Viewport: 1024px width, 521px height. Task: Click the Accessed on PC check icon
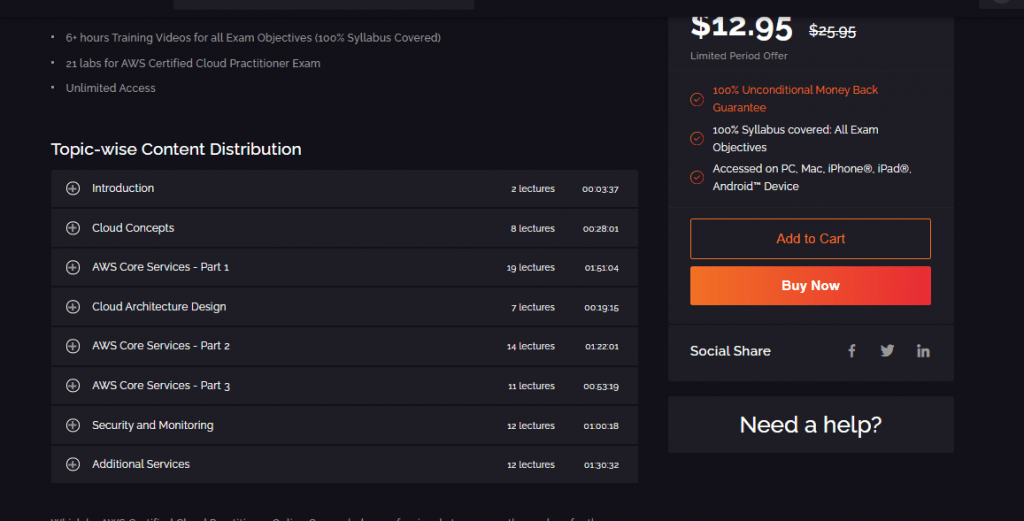697,178
